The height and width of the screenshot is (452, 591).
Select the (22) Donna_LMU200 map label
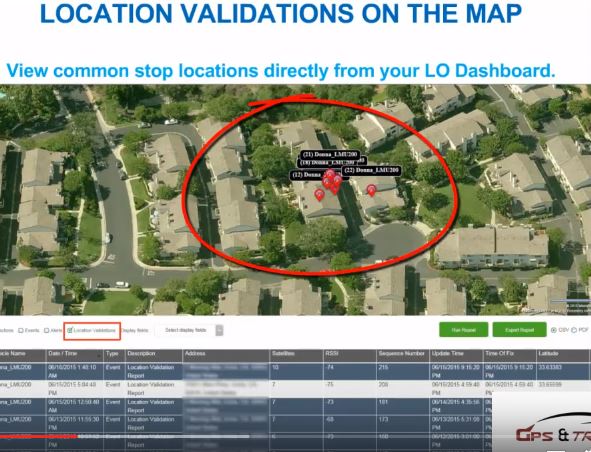click(x=371, y=171)
